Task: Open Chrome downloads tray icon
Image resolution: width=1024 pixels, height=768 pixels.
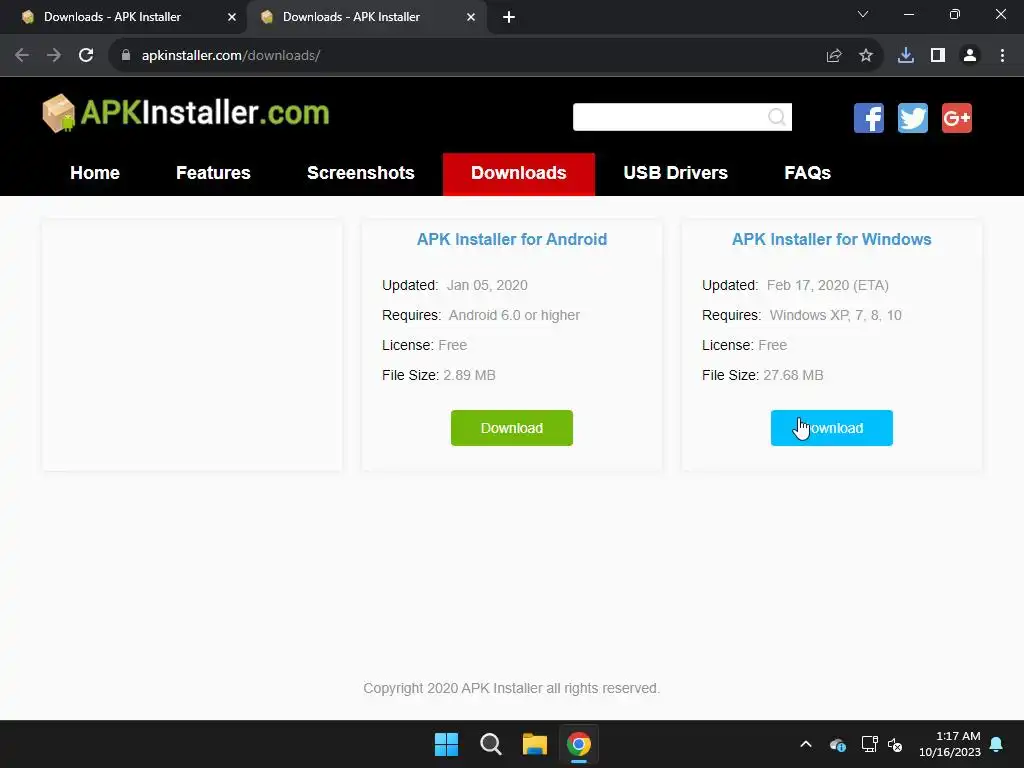Action: (906, 56)
